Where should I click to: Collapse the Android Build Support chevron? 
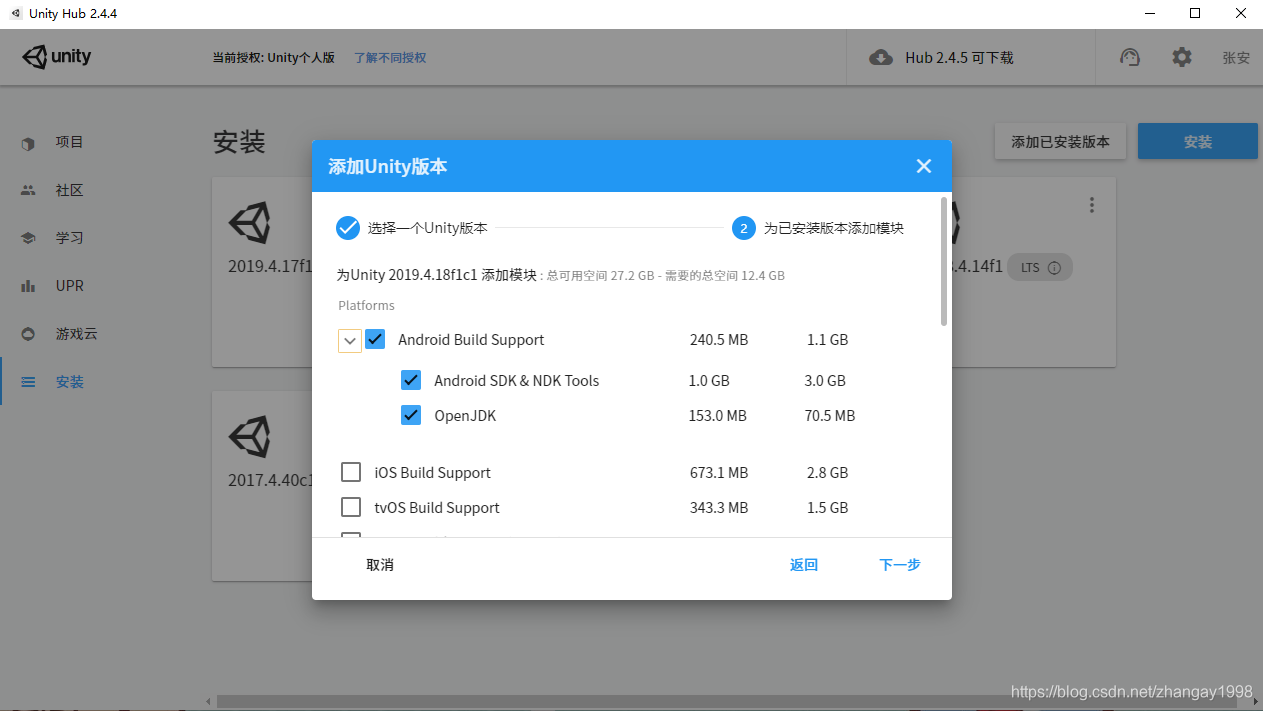tap(350, 340)
